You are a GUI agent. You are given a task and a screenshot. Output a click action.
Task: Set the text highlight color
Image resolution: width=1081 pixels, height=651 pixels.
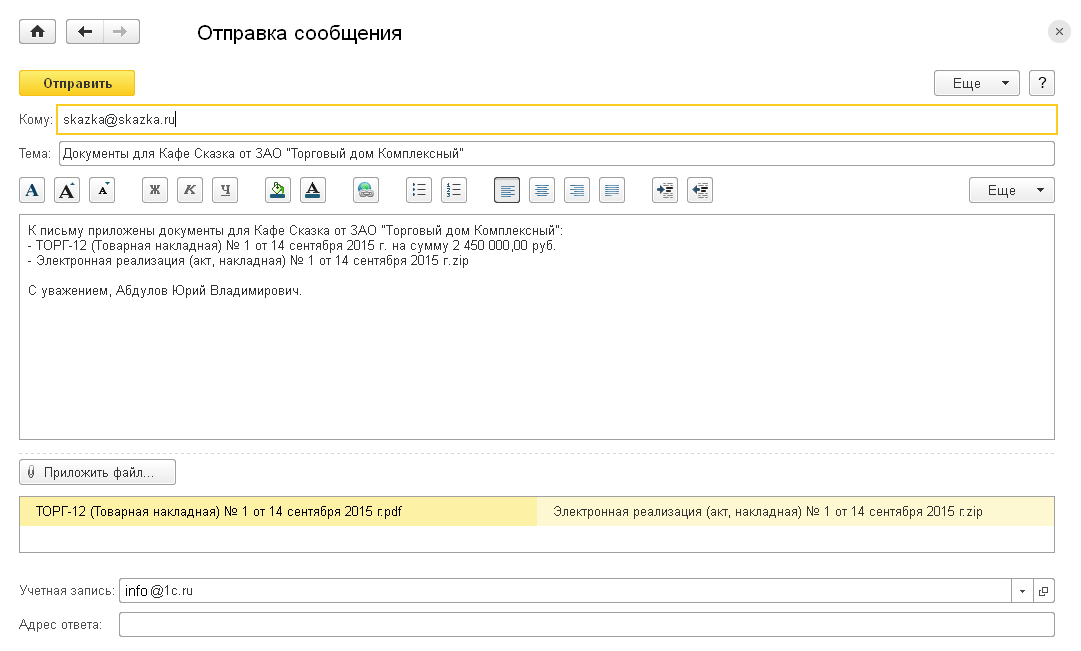pos(278,190)
